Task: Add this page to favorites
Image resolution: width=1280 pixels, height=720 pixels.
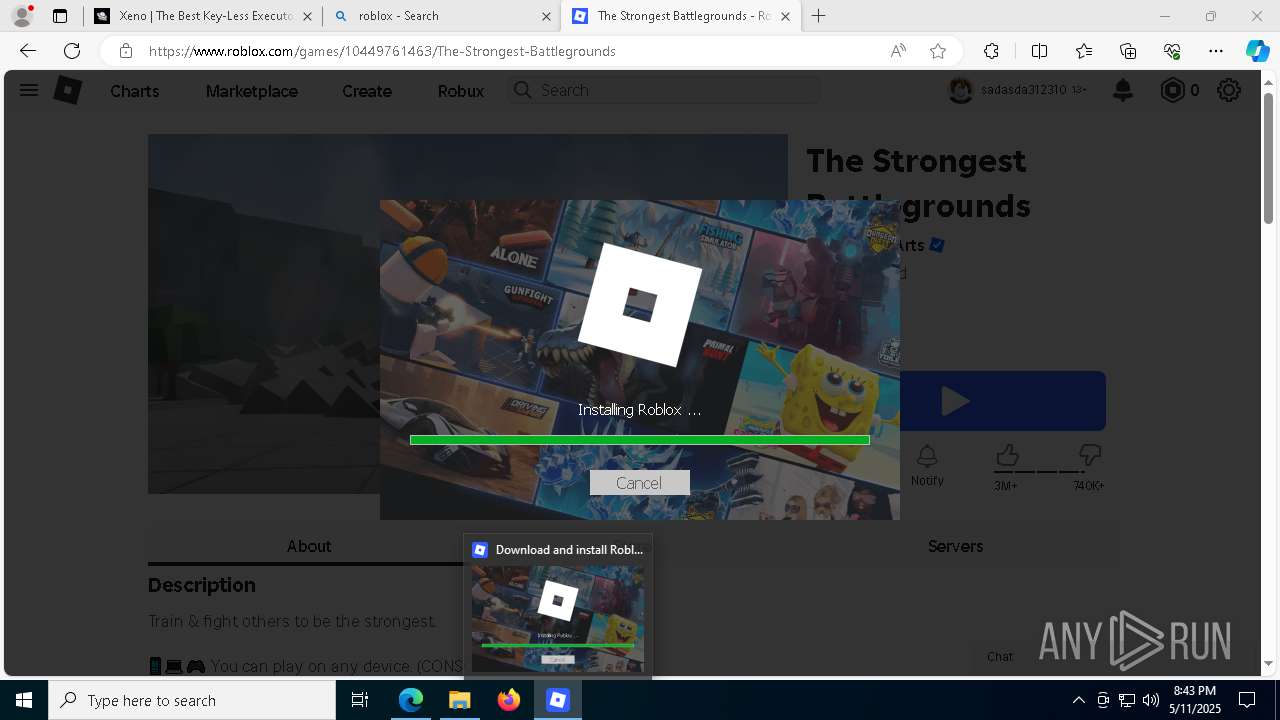Action: point(938,51)
